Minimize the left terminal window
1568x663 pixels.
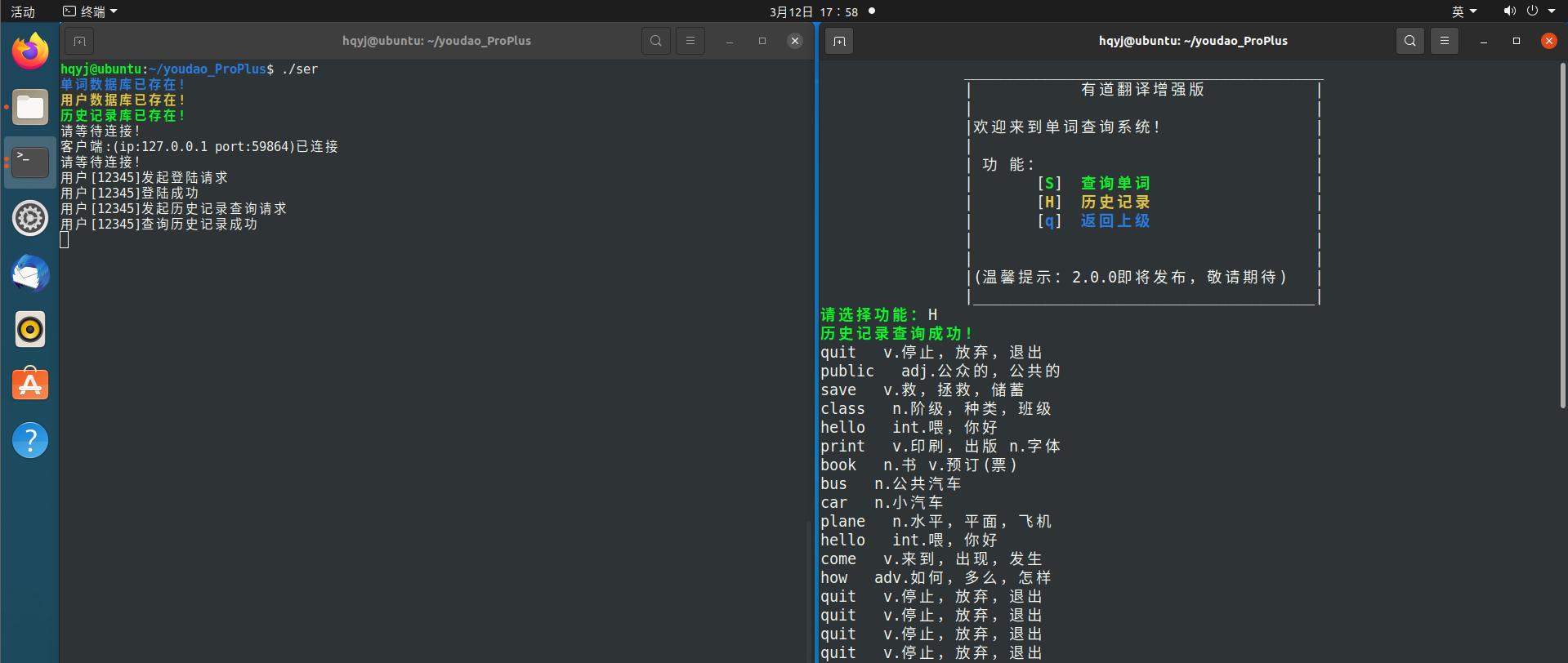730,41
